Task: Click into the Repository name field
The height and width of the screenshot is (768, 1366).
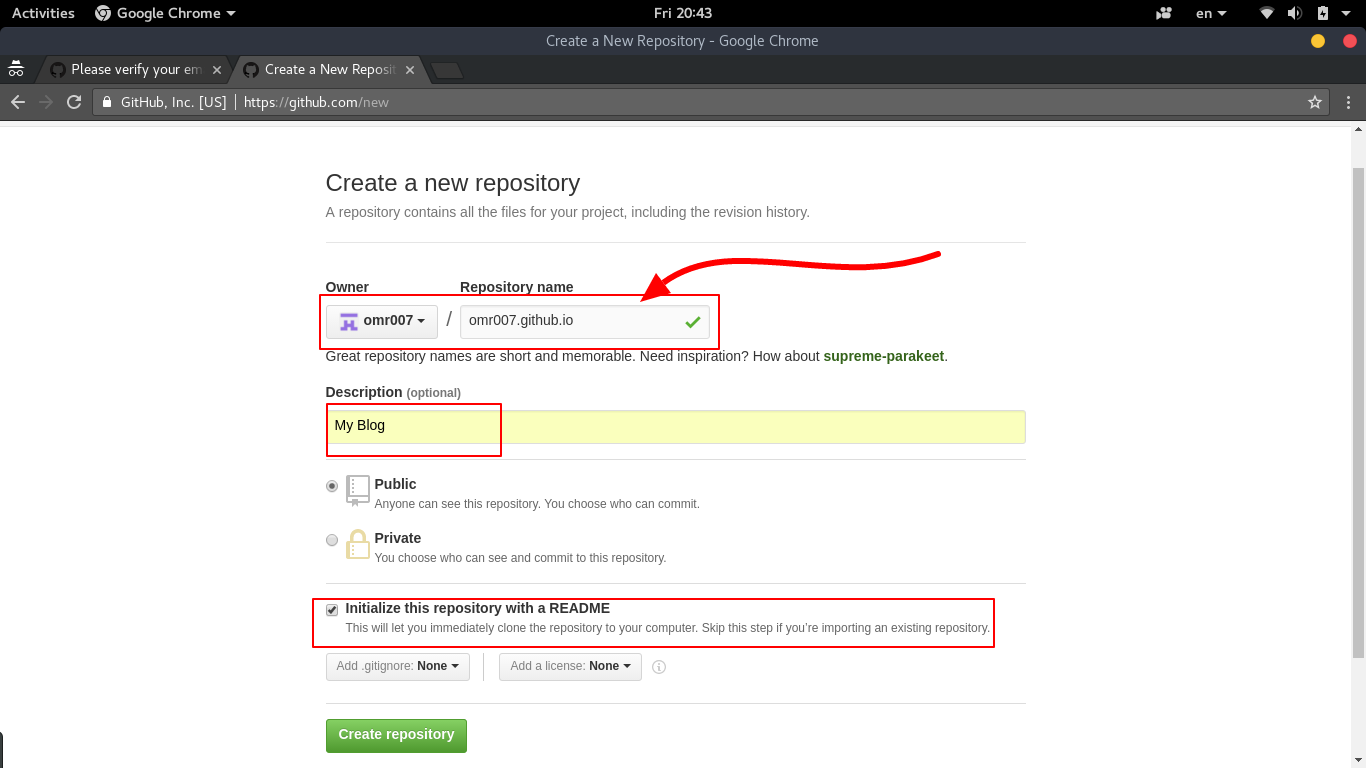Action: point(570,321)
